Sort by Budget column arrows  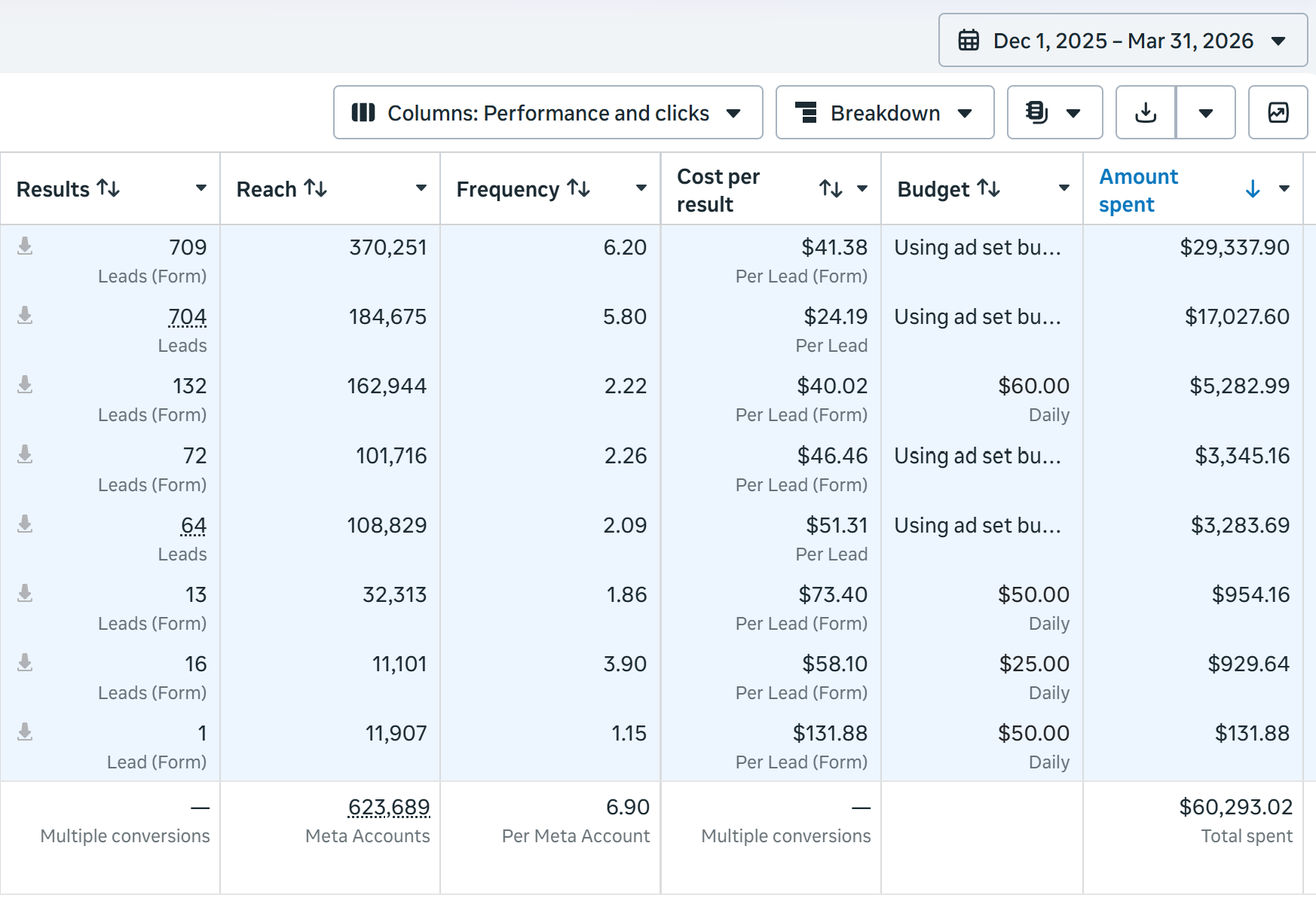click(x=989, y=188)
